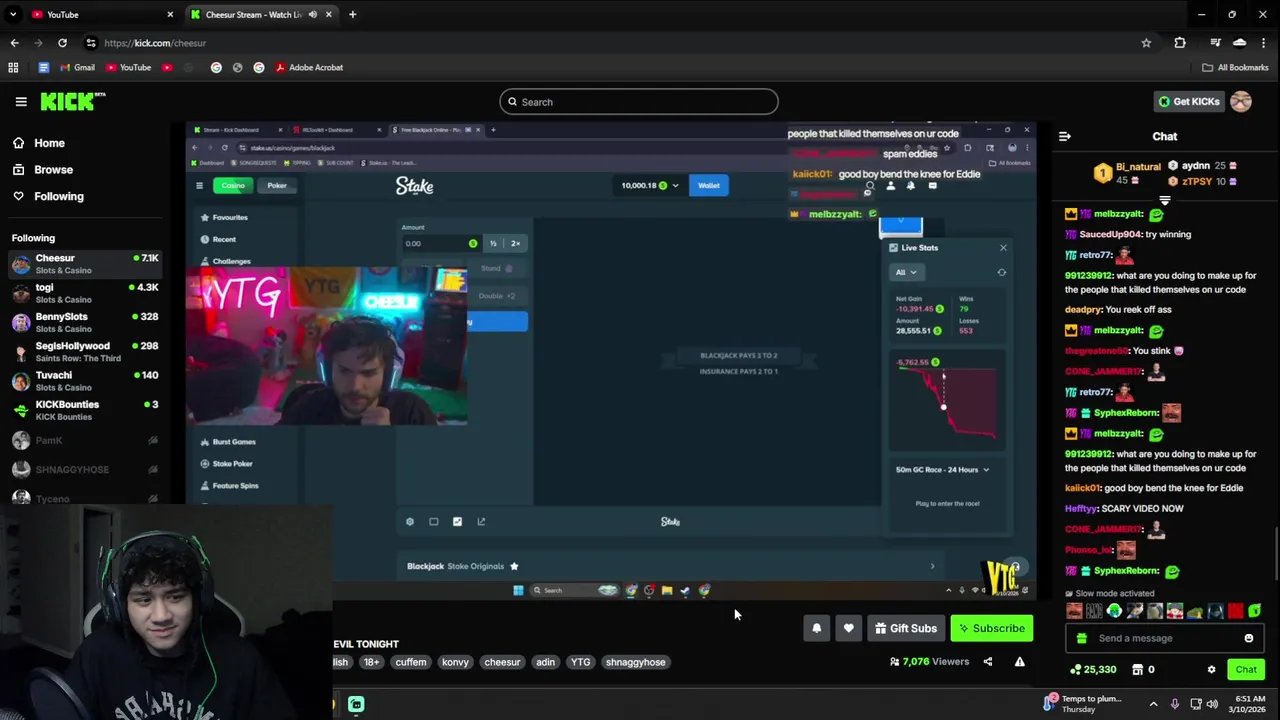Expand the chat leaderboard chevron
Image resolution: width=1280 pixels, height=720 pixels.
[x=1164, y=200]
